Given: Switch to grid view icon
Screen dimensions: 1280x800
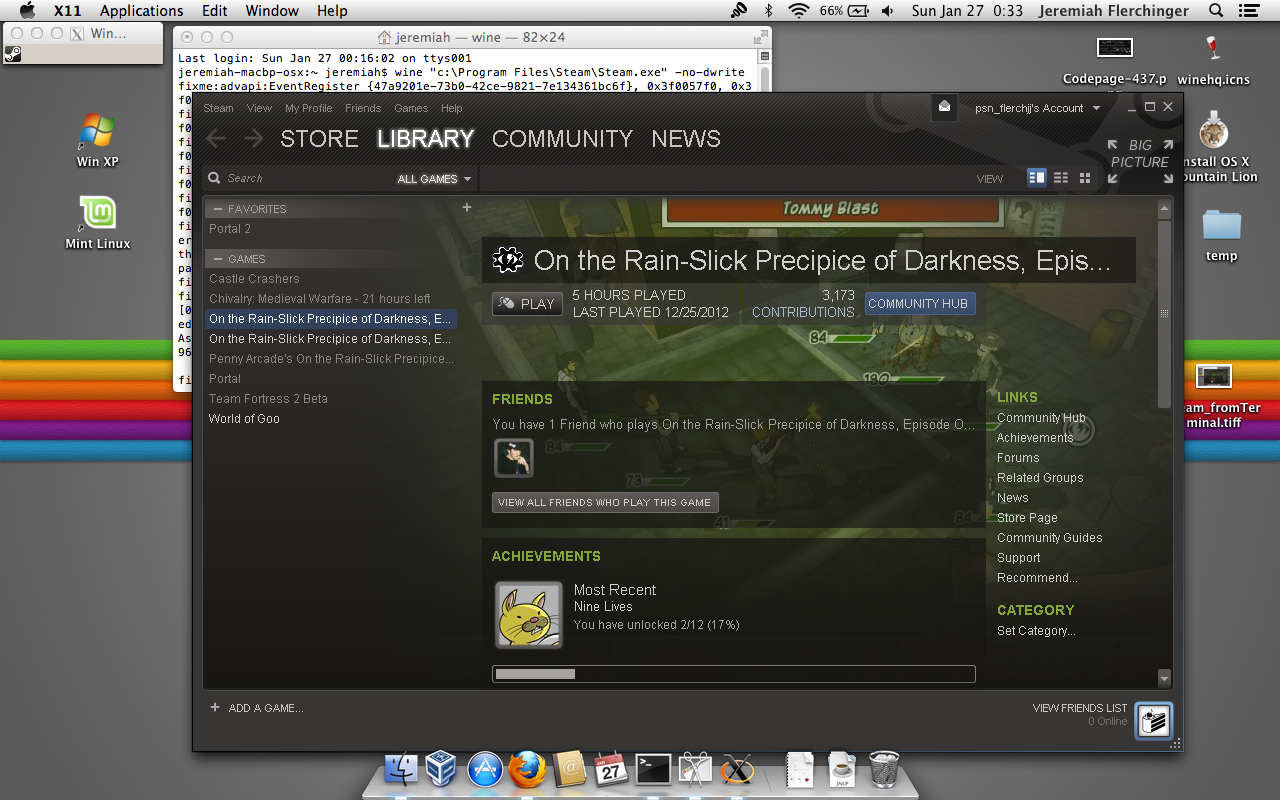Looking at the screenshot, I should [x=1085, y=178].
